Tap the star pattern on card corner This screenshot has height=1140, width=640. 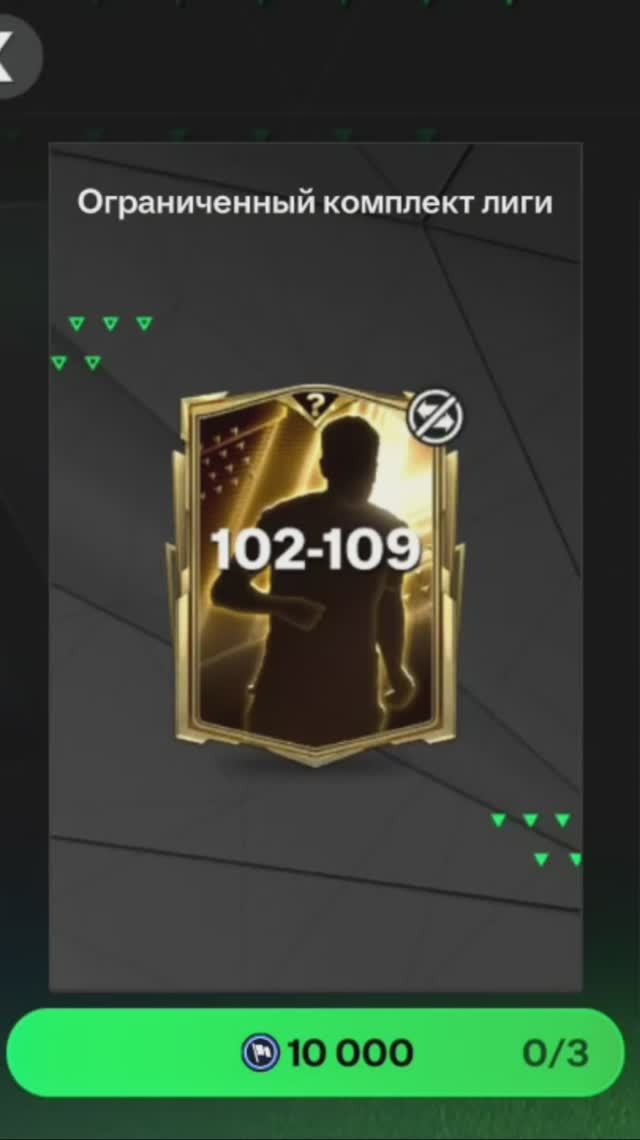[224, 451]
